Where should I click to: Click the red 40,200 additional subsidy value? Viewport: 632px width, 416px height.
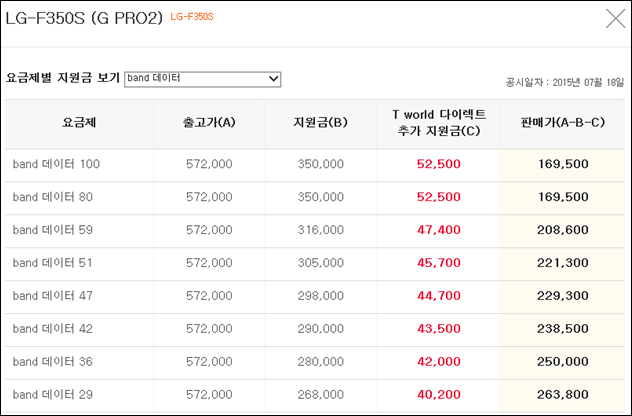(x=439, y=395)
